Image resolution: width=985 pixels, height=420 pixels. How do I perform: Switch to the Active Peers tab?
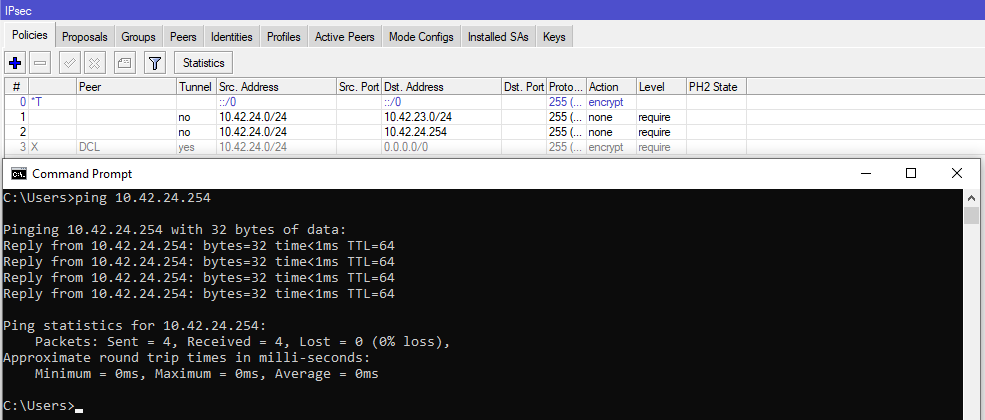coord(345,37)
